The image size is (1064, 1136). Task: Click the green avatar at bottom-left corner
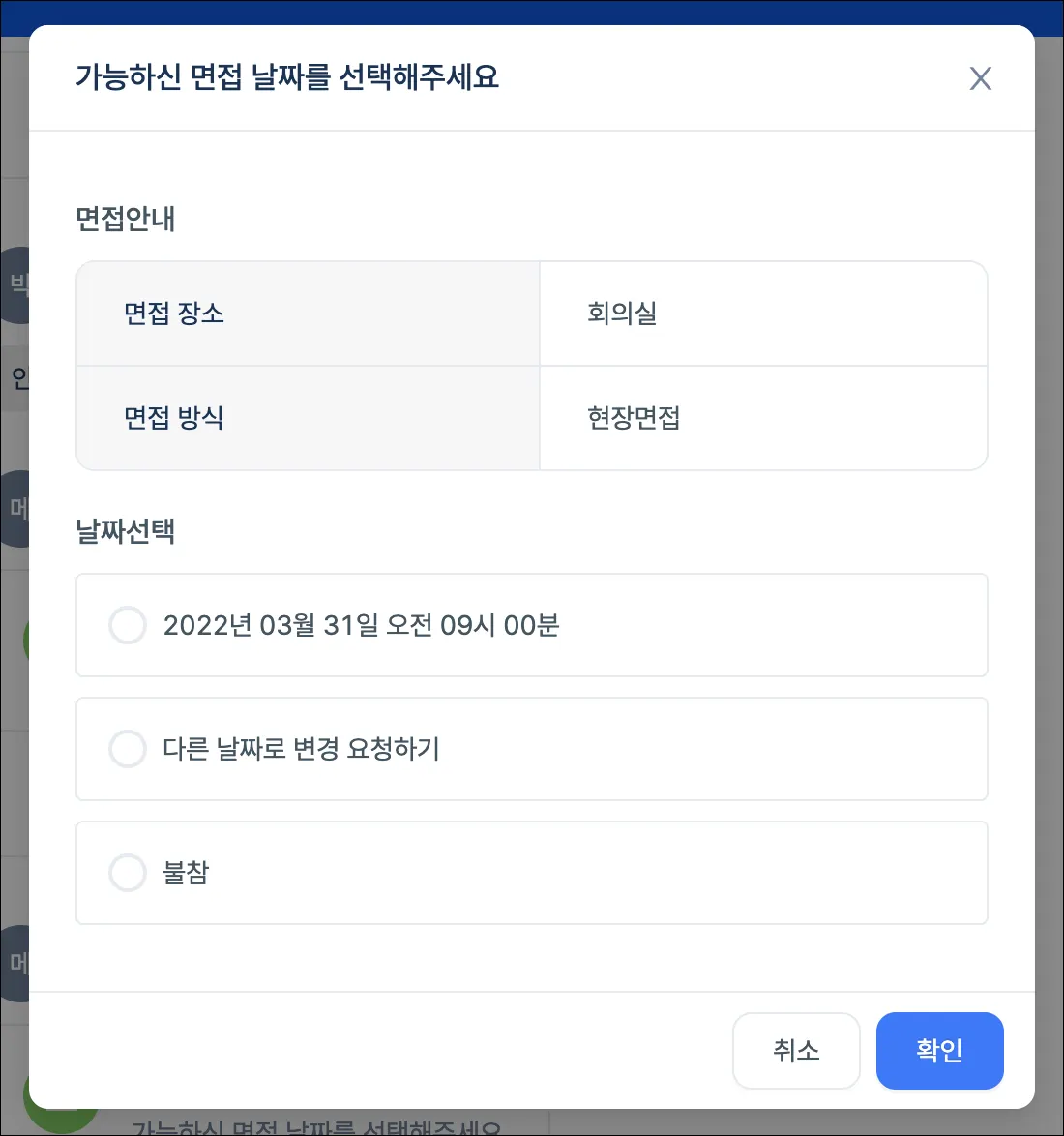(58, 1121)
